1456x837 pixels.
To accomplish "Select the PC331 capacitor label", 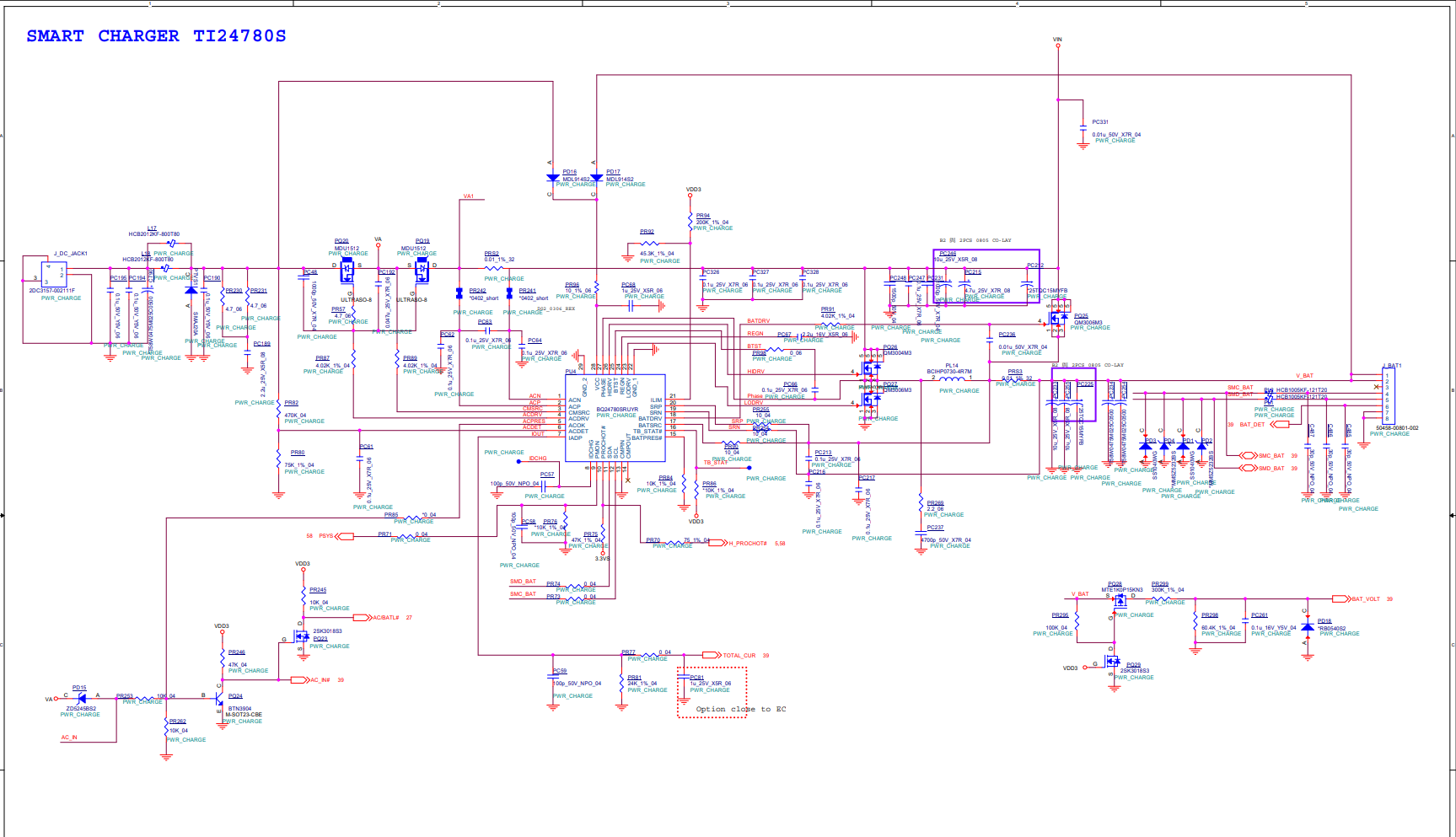I will (1100, 122).
